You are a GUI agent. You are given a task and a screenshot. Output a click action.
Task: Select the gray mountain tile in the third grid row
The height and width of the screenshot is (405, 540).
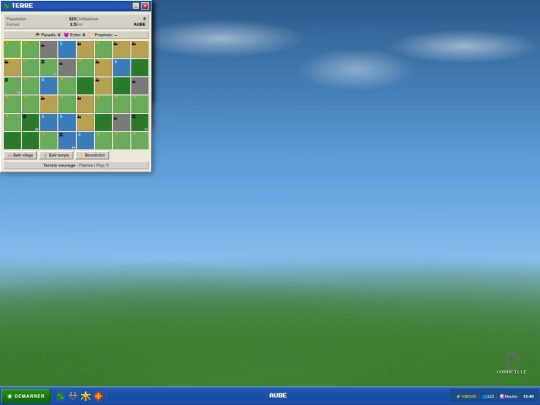coord(140,86)
